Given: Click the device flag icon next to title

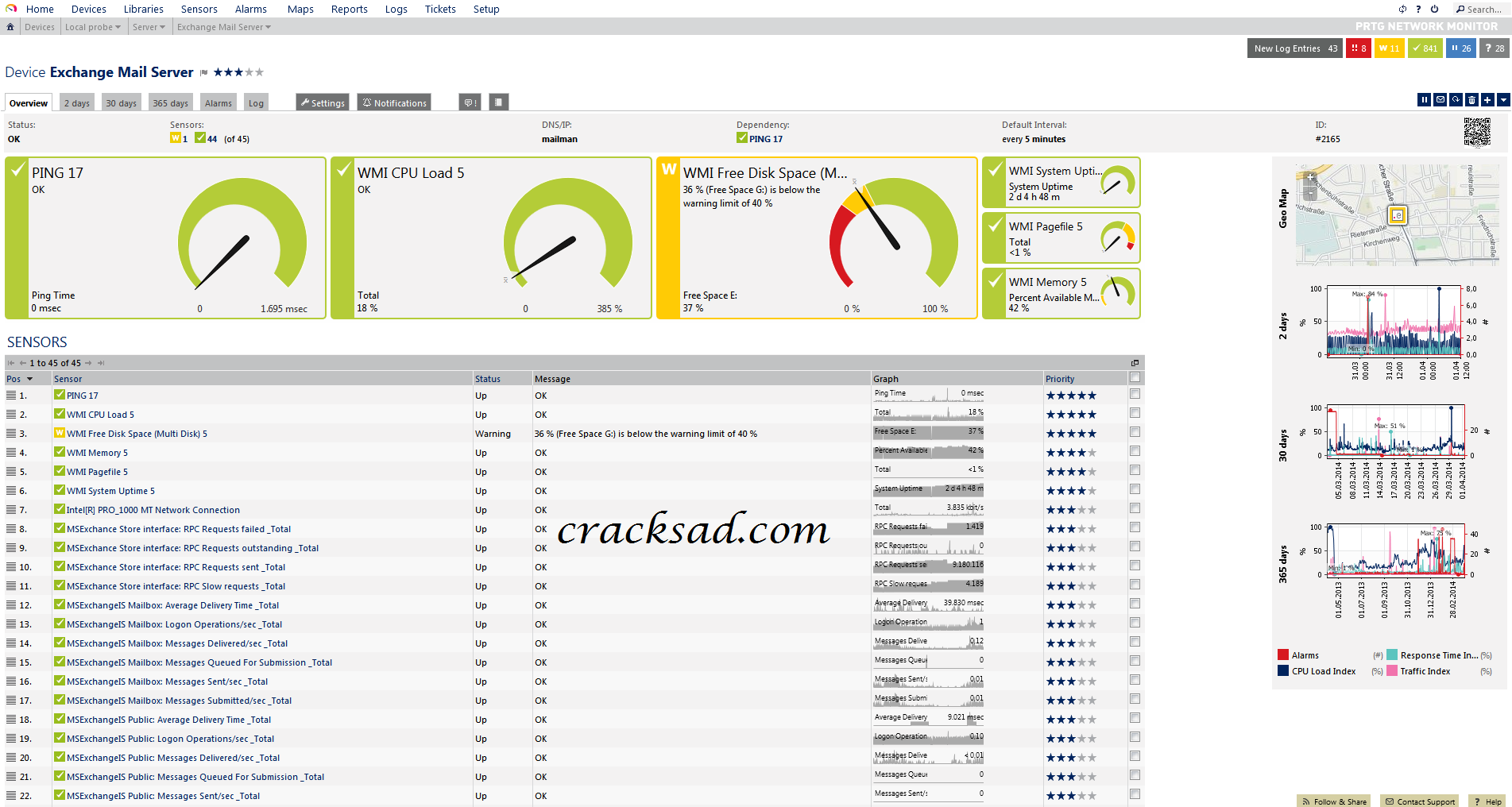Looking at the screenshot, I should (203, 73).
